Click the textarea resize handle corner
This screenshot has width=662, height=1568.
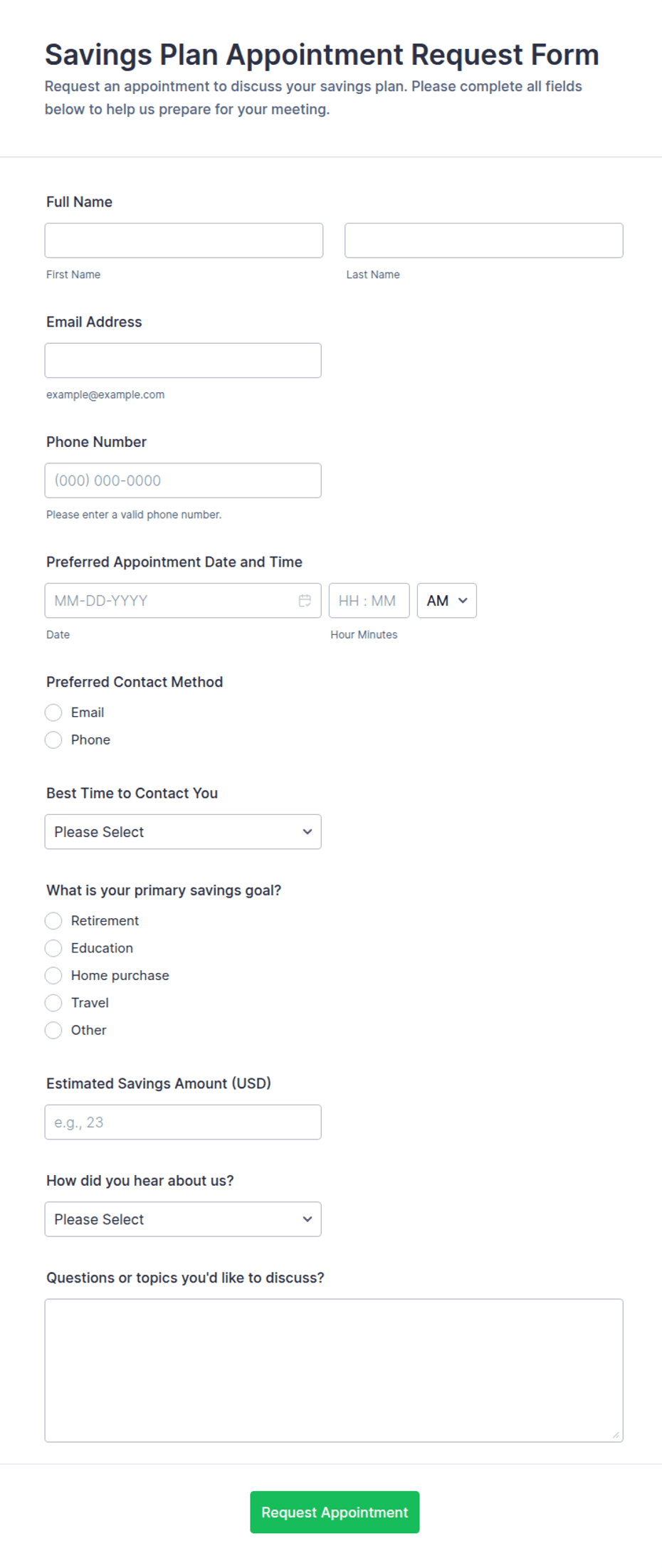[616, 1434]
